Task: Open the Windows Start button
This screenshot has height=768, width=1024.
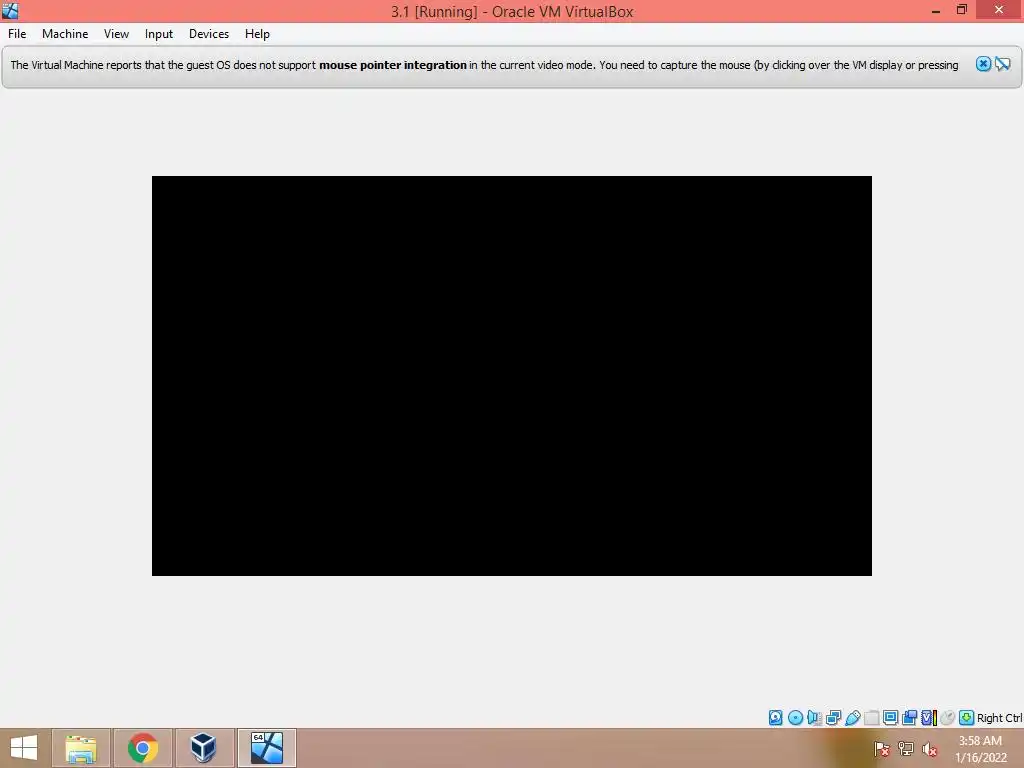Action: pos(24,748)
